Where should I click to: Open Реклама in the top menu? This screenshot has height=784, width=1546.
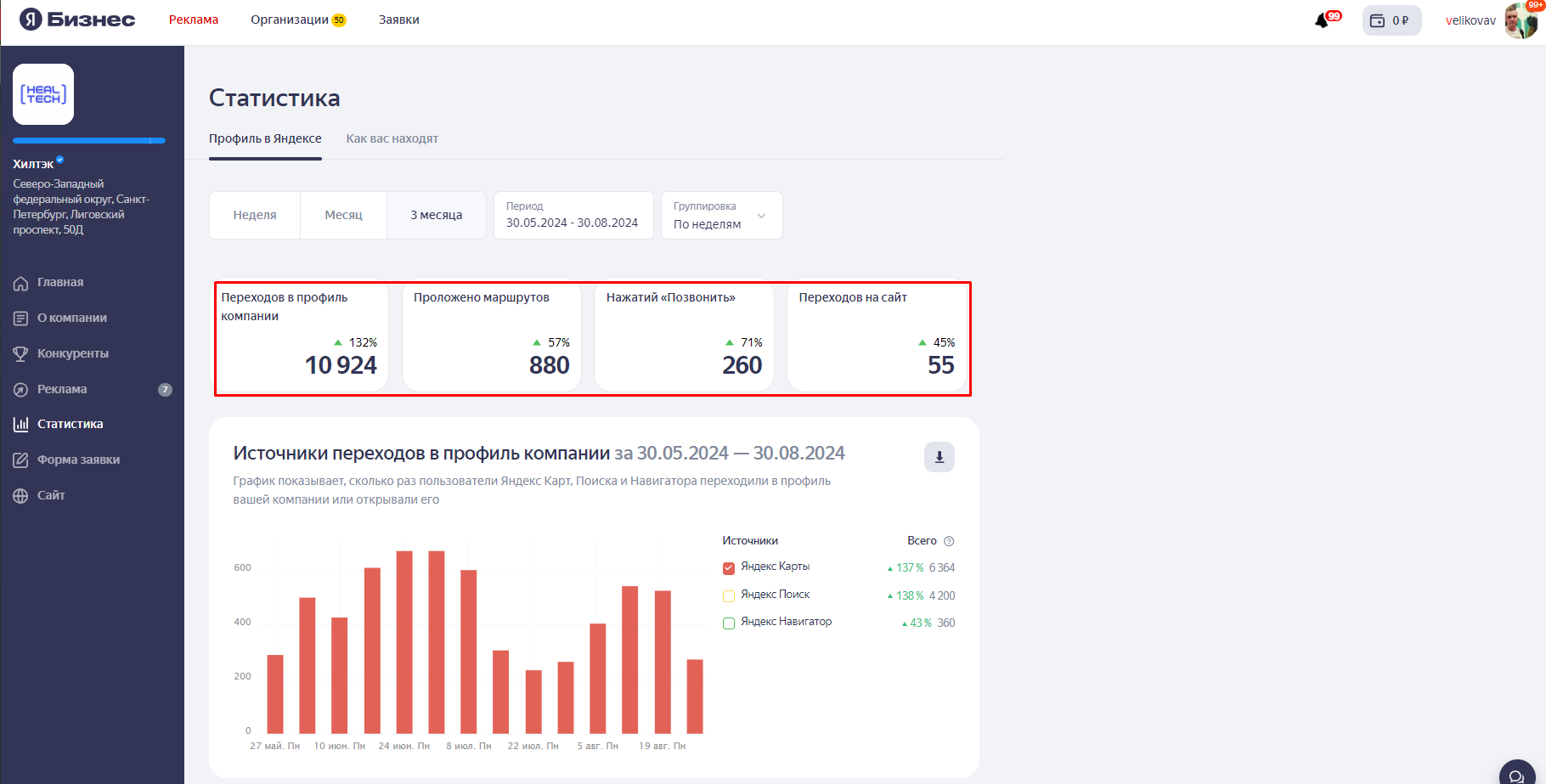pos(194,20)
